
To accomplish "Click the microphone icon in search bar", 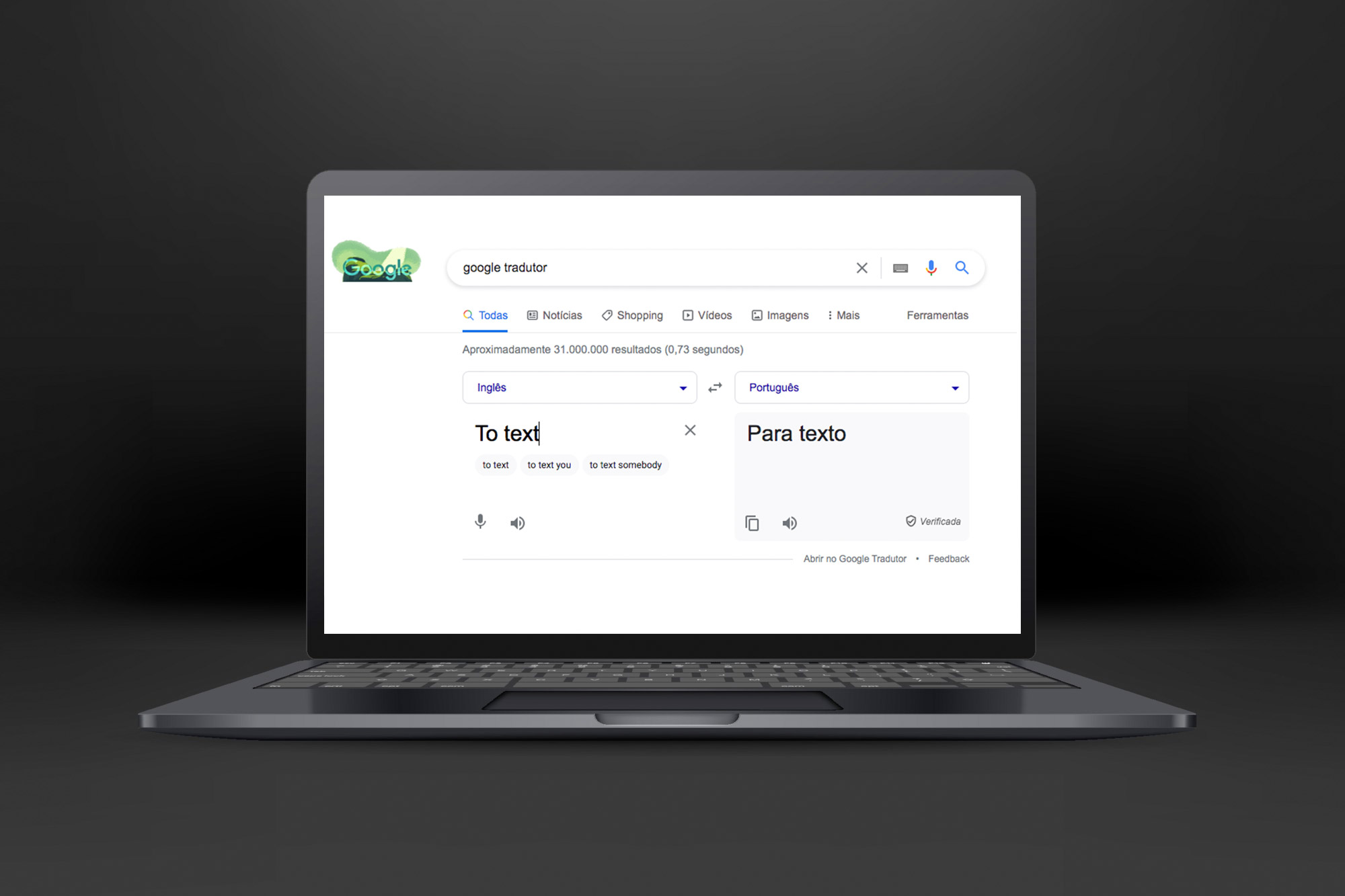I will point(929,268).
